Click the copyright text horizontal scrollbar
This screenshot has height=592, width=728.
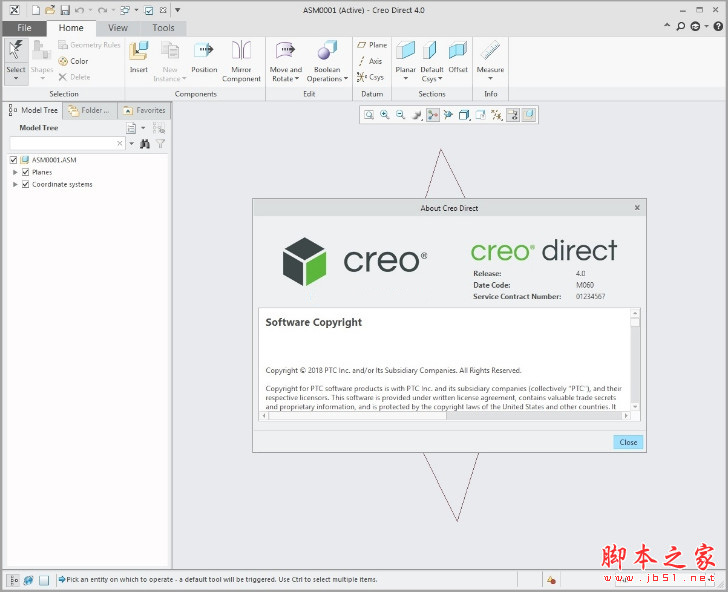click(x=447, y=416)
